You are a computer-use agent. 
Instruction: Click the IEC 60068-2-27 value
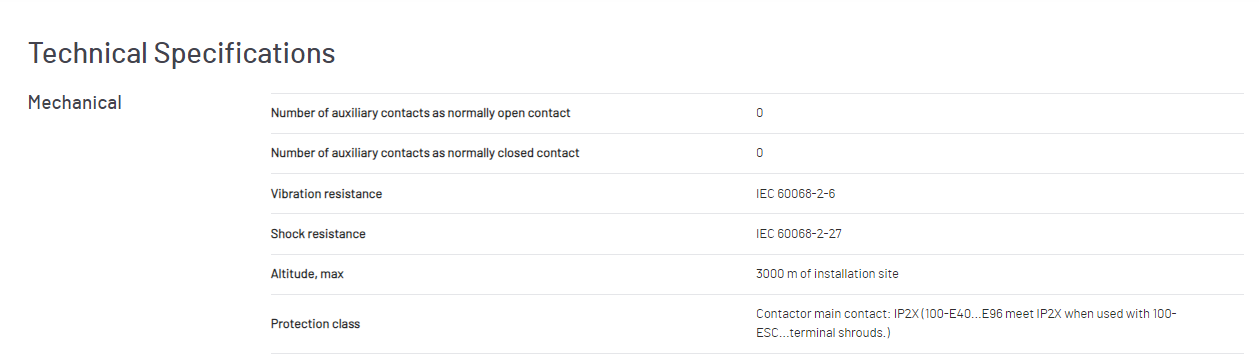tap(799, 234)
